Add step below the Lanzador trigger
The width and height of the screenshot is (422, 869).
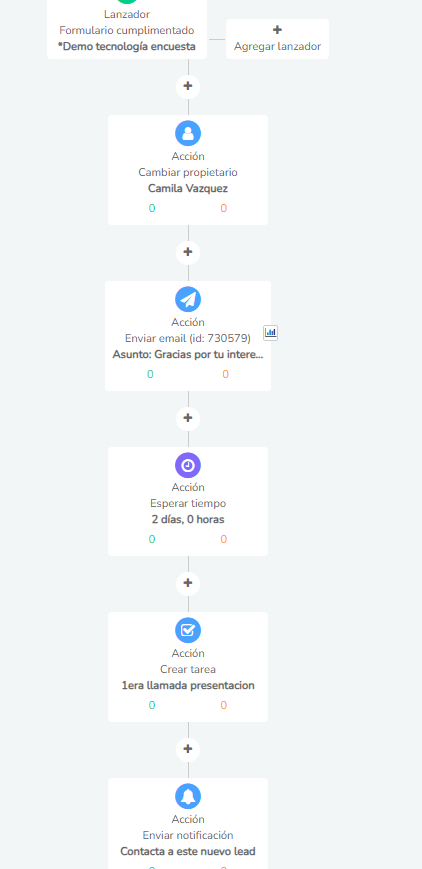point(188,86)
